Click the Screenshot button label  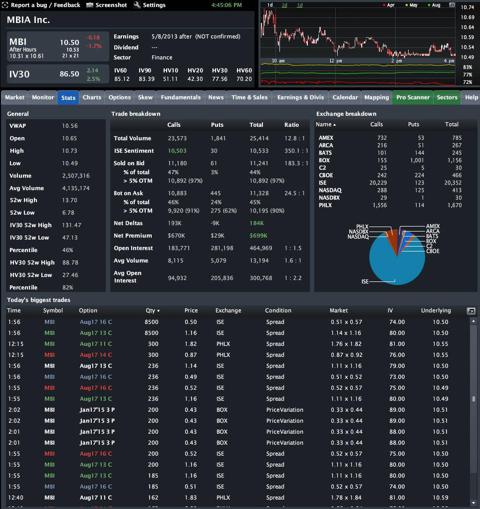click(x=111, y=5)
